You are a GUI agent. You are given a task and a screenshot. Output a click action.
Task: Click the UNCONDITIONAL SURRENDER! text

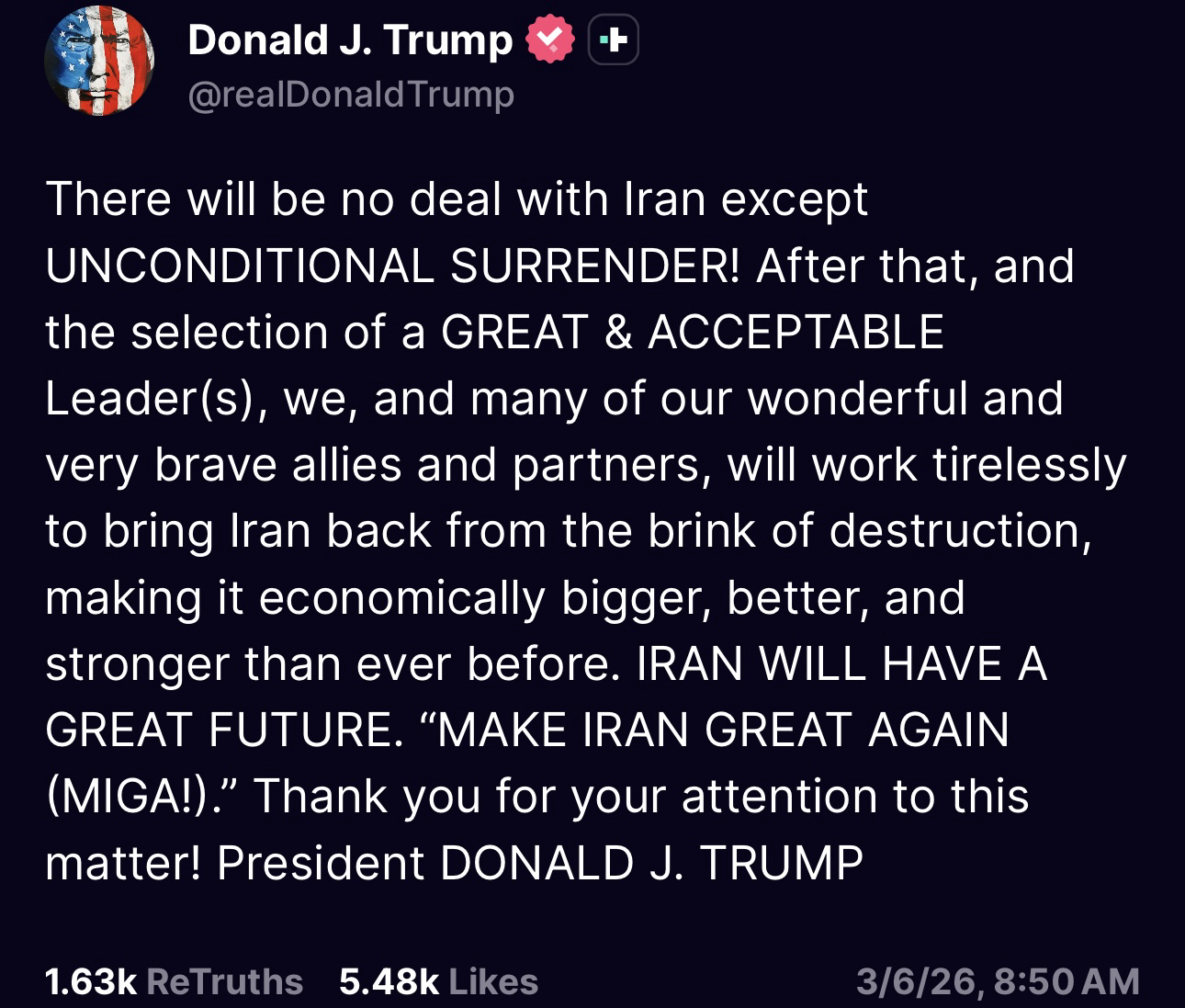coord(392,266)
